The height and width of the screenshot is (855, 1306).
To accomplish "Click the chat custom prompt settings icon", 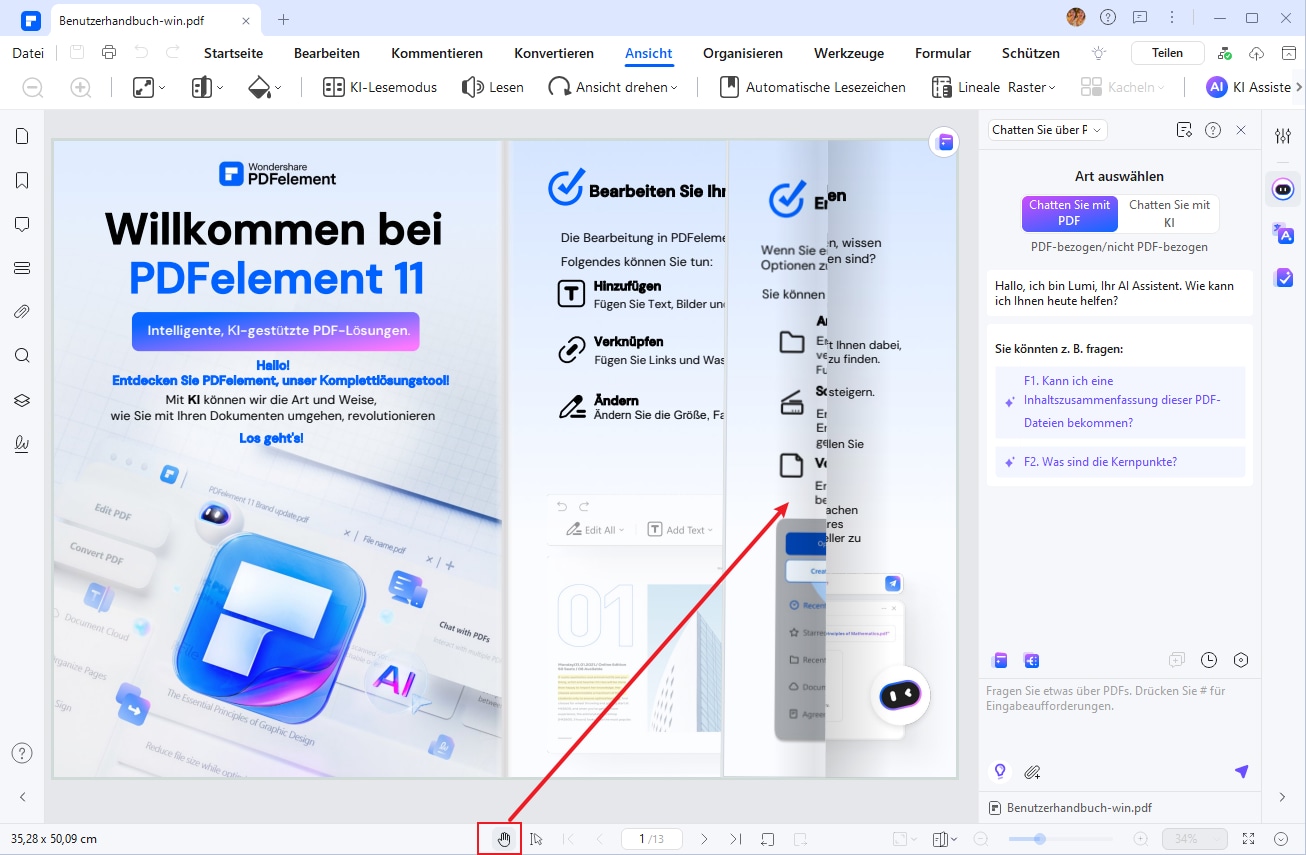I will tap(1185, 130).
